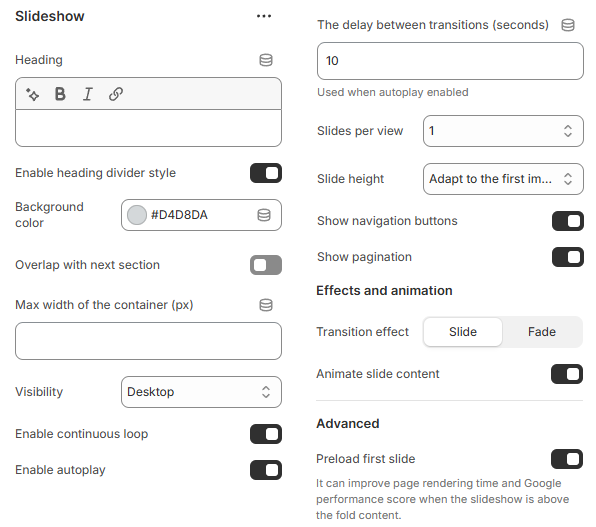Image resolution: width=596 pixels, height=527 pixels.
Task: Click dynamic source icon in Background color field
Action: 264,215
